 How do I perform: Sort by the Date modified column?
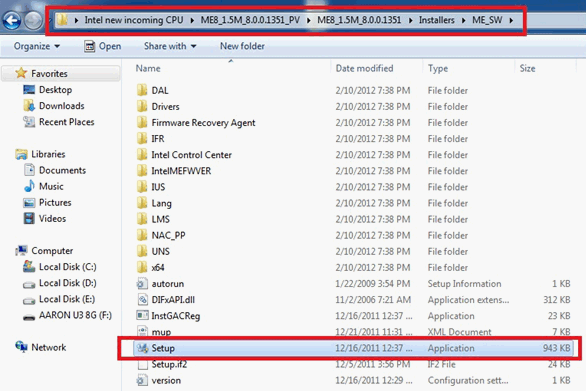point(364,68)
